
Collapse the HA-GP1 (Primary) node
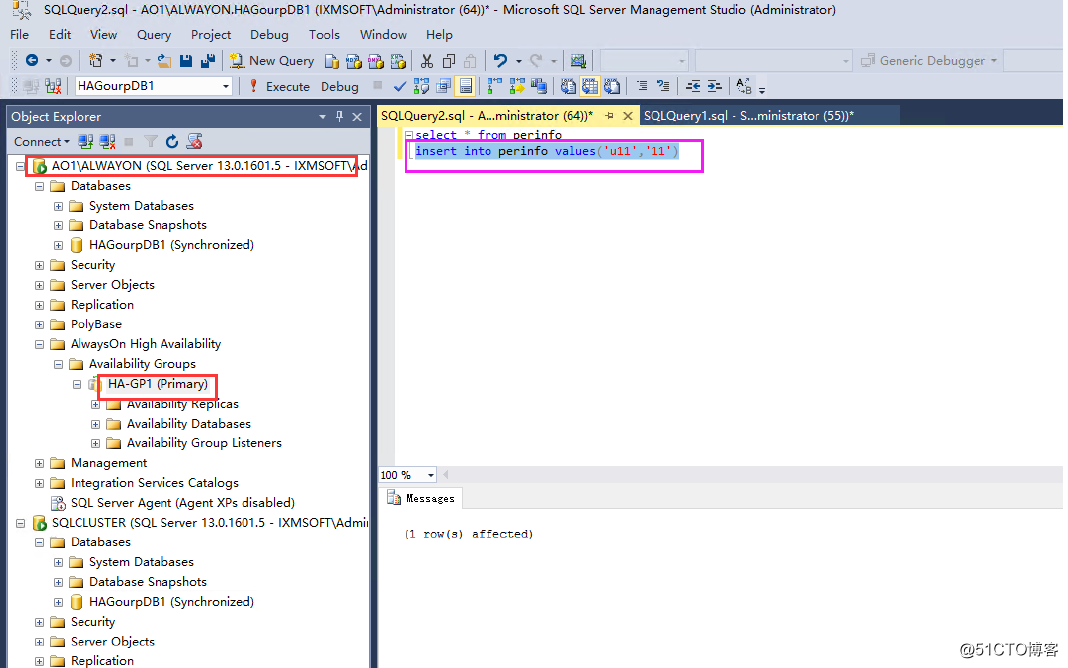pyautogui.click(x=77, y=385)
